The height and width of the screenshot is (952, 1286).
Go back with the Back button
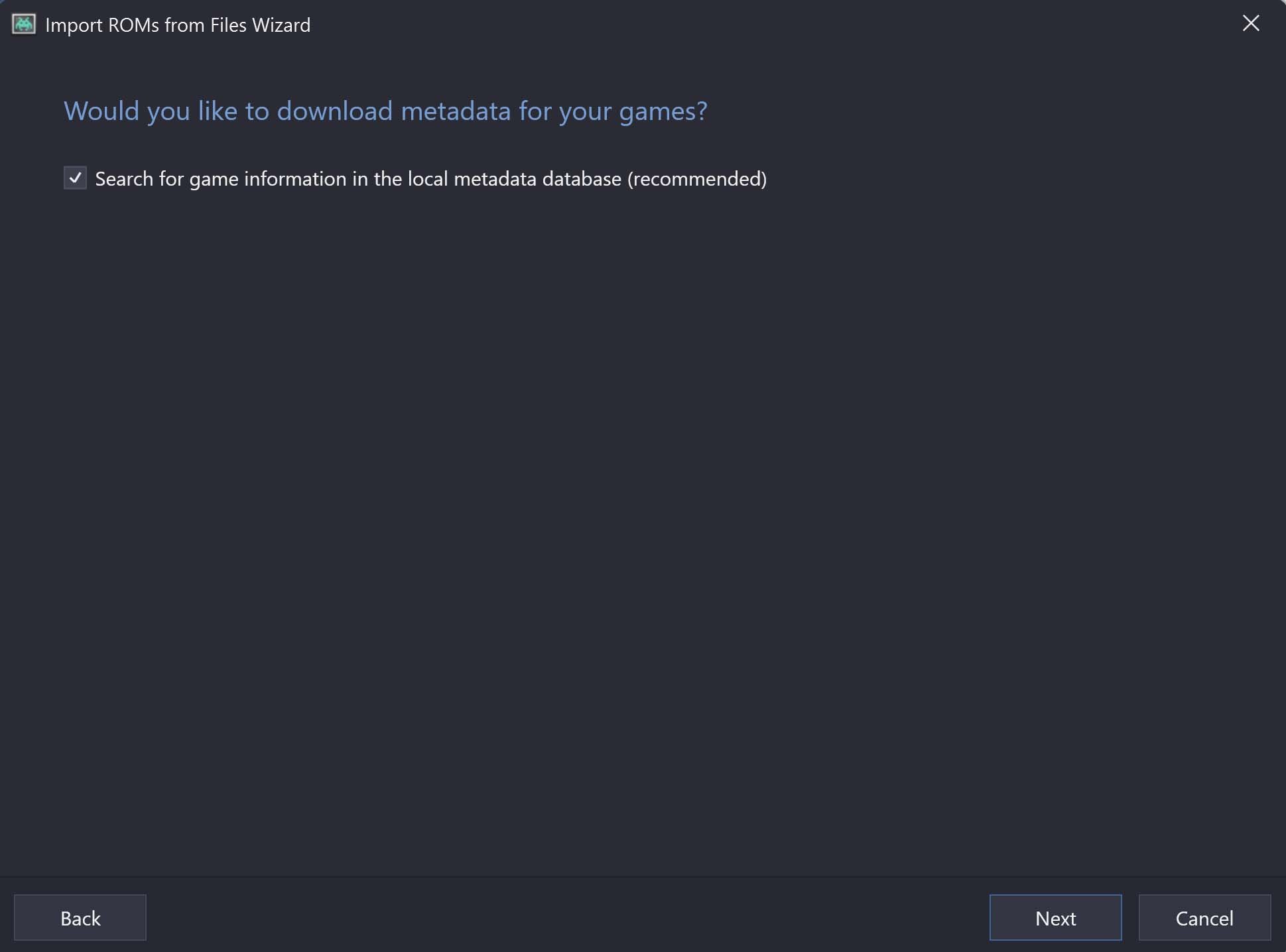click(80, 918)
